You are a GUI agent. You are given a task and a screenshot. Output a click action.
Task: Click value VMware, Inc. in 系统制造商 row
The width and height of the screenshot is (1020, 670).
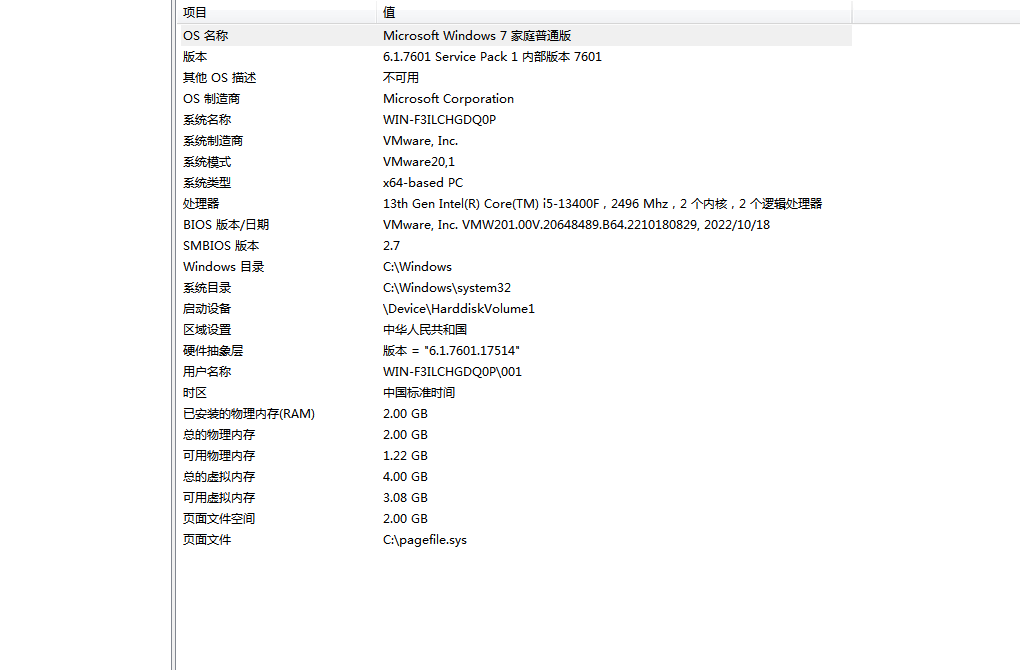(x=420, y=141)
